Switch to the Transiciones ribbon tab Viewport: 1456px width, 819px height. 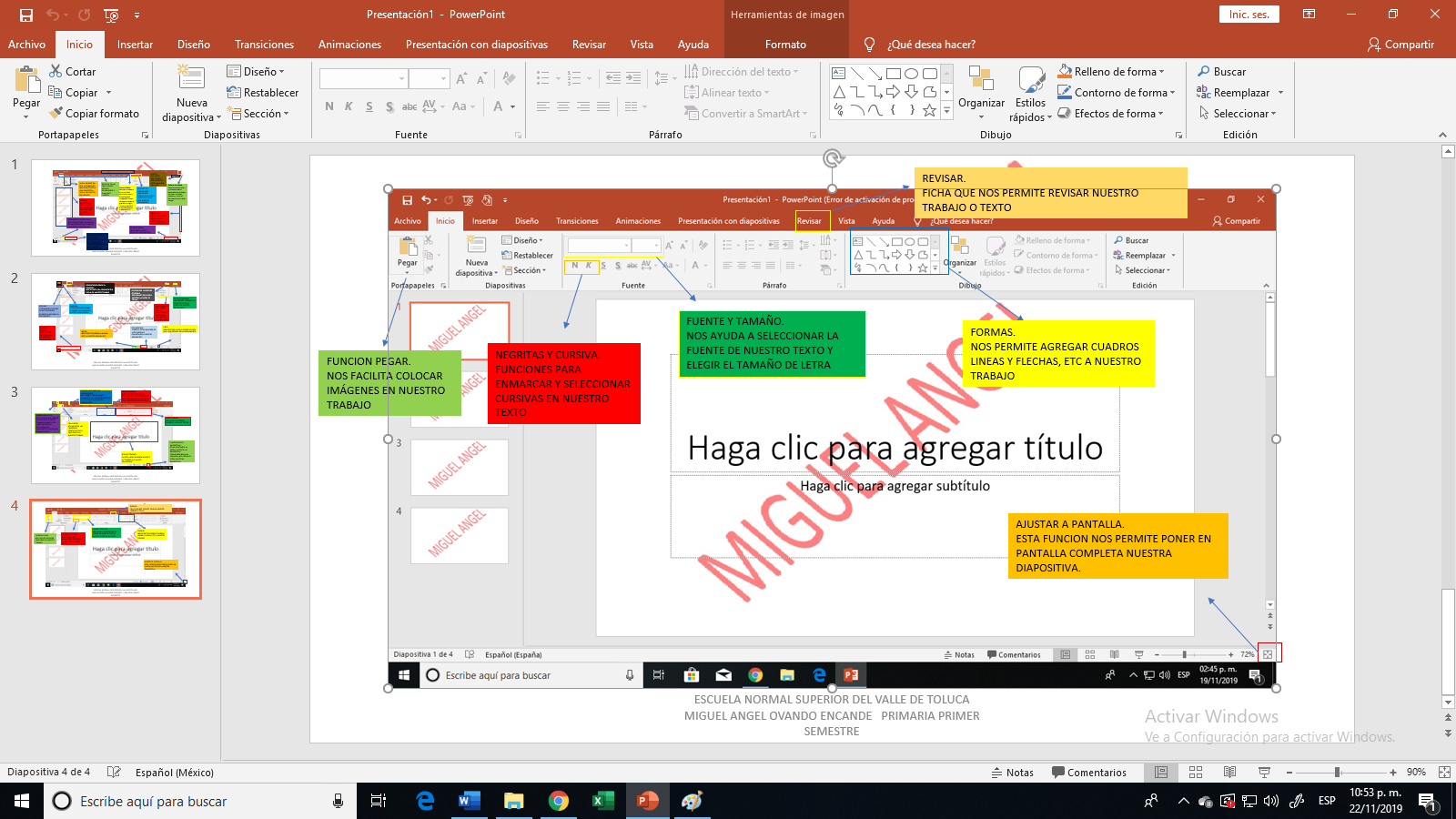point(264,44)
